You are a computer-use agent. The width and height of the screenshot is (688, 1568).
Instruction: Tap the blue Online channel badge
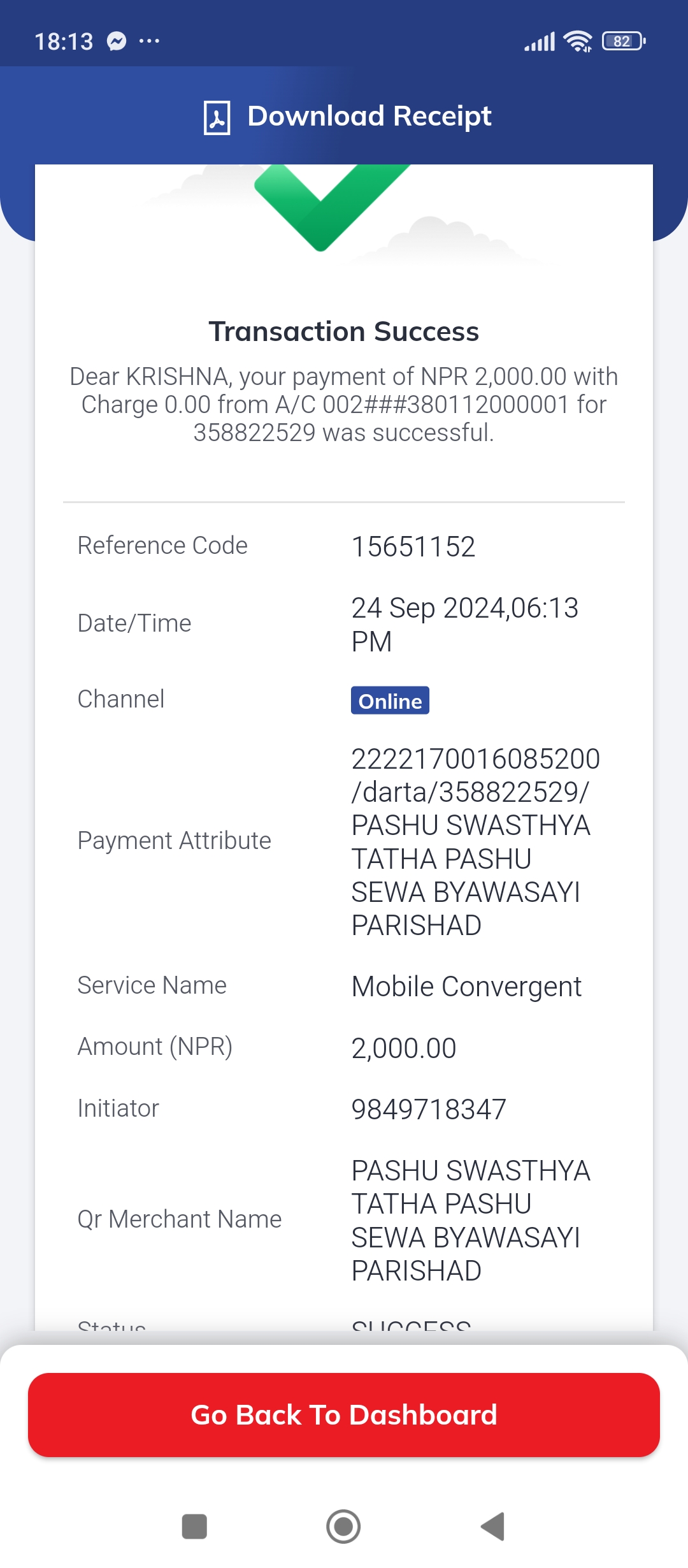pyautogui.click(x=390, y=701)
